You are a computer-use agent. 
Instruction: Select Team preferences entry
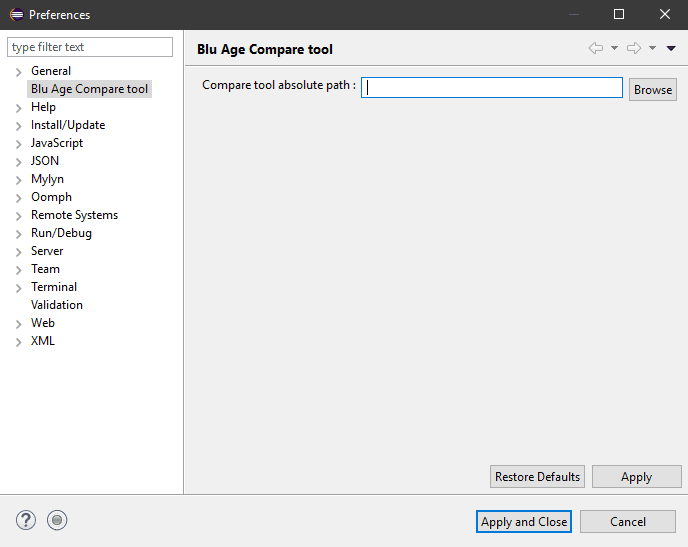(45, 269)
